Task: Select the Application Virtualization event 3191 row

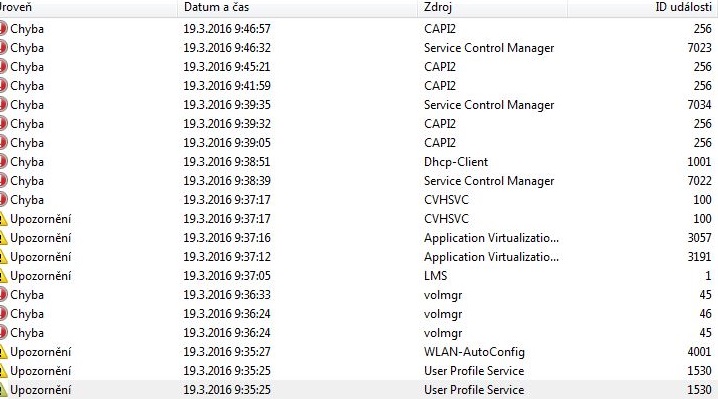Action: pos(359,257)
